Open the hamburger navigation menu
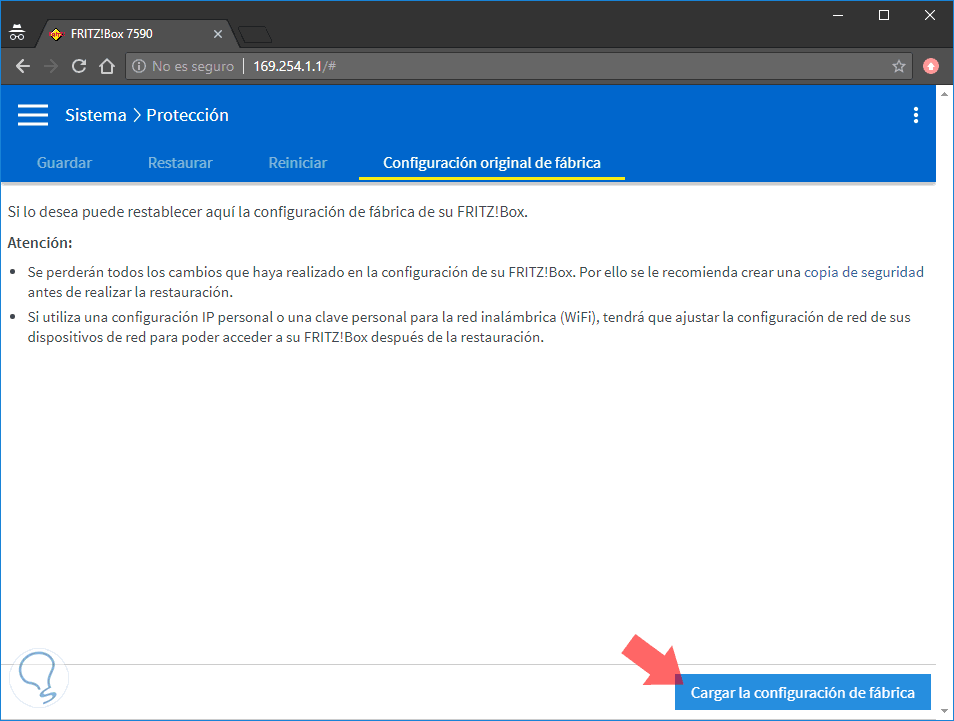The width and height of the screenshot is (954, 721). pos(32,115)
